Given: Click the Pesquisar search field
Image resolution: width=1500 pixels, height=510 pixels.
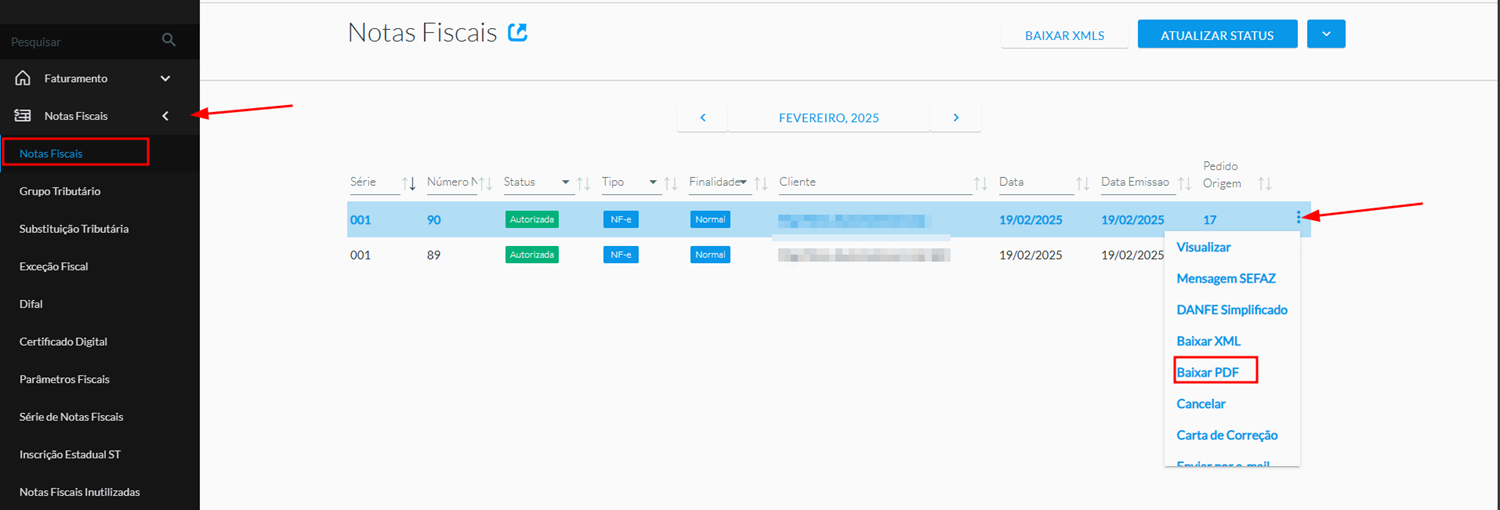Looking at the screenshot, I should point(84,42).
